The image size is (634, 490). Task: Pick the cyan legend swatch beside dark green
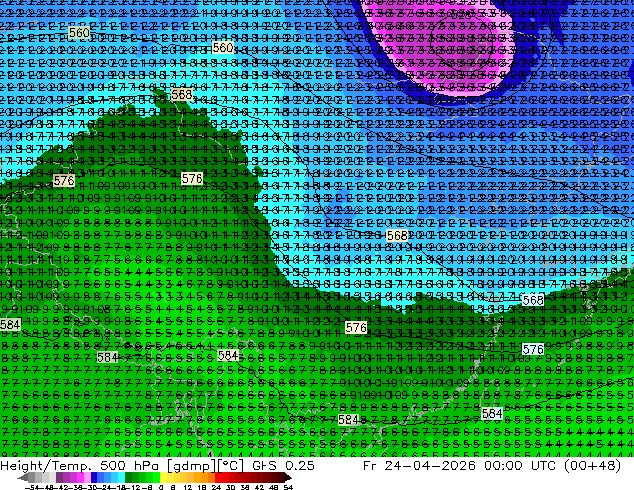pyautogui.click(x=121, y=478)
